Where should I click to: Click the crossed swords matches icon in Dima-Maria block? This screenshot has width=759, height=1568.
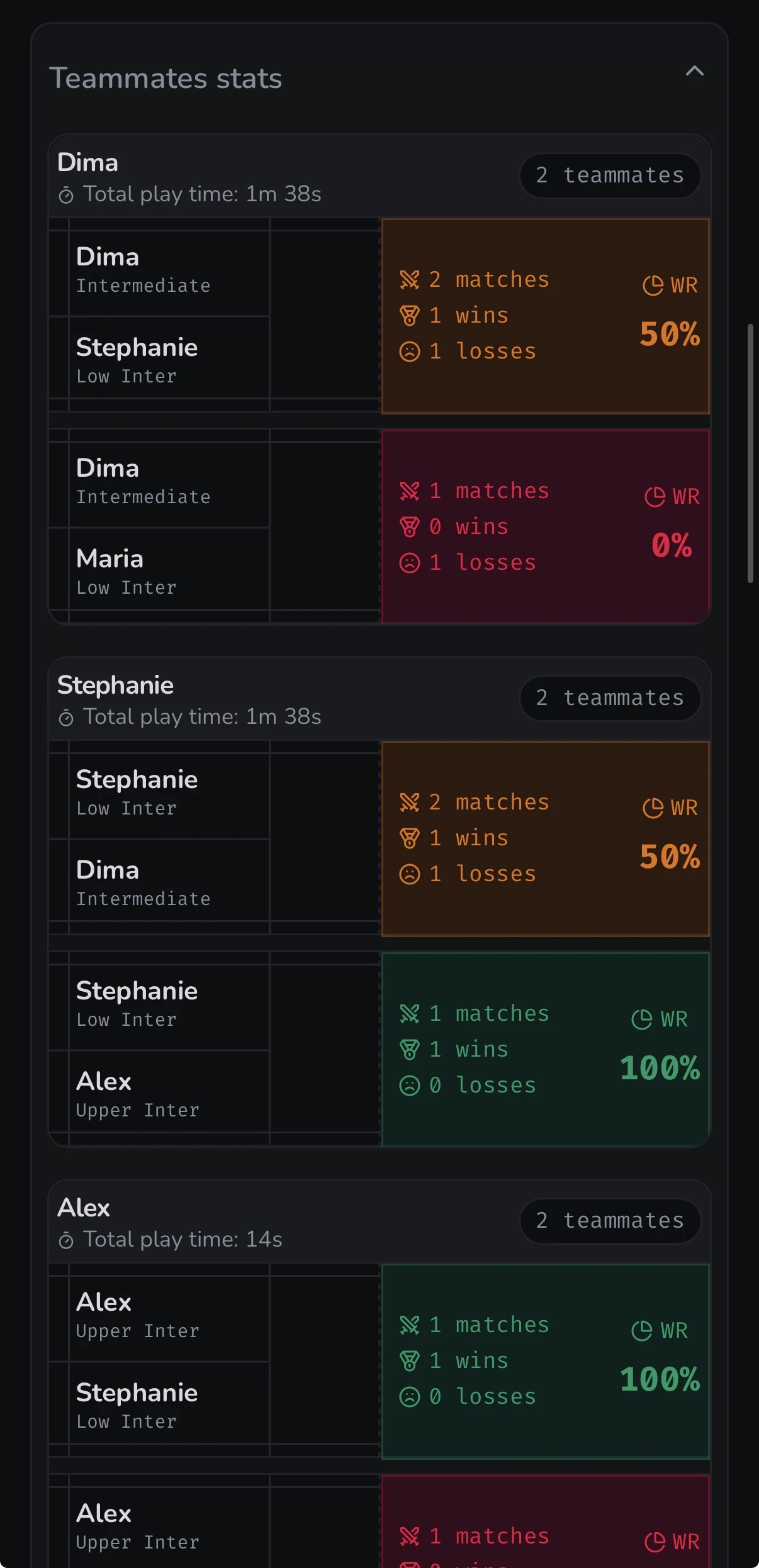(x=410, y=491)
